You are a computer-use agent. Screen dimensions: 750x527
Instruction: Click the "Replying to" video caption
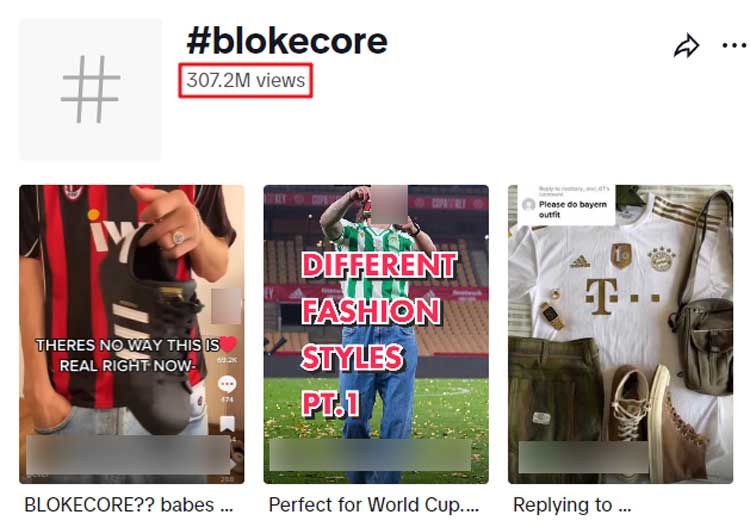click(x=572, y=505)
